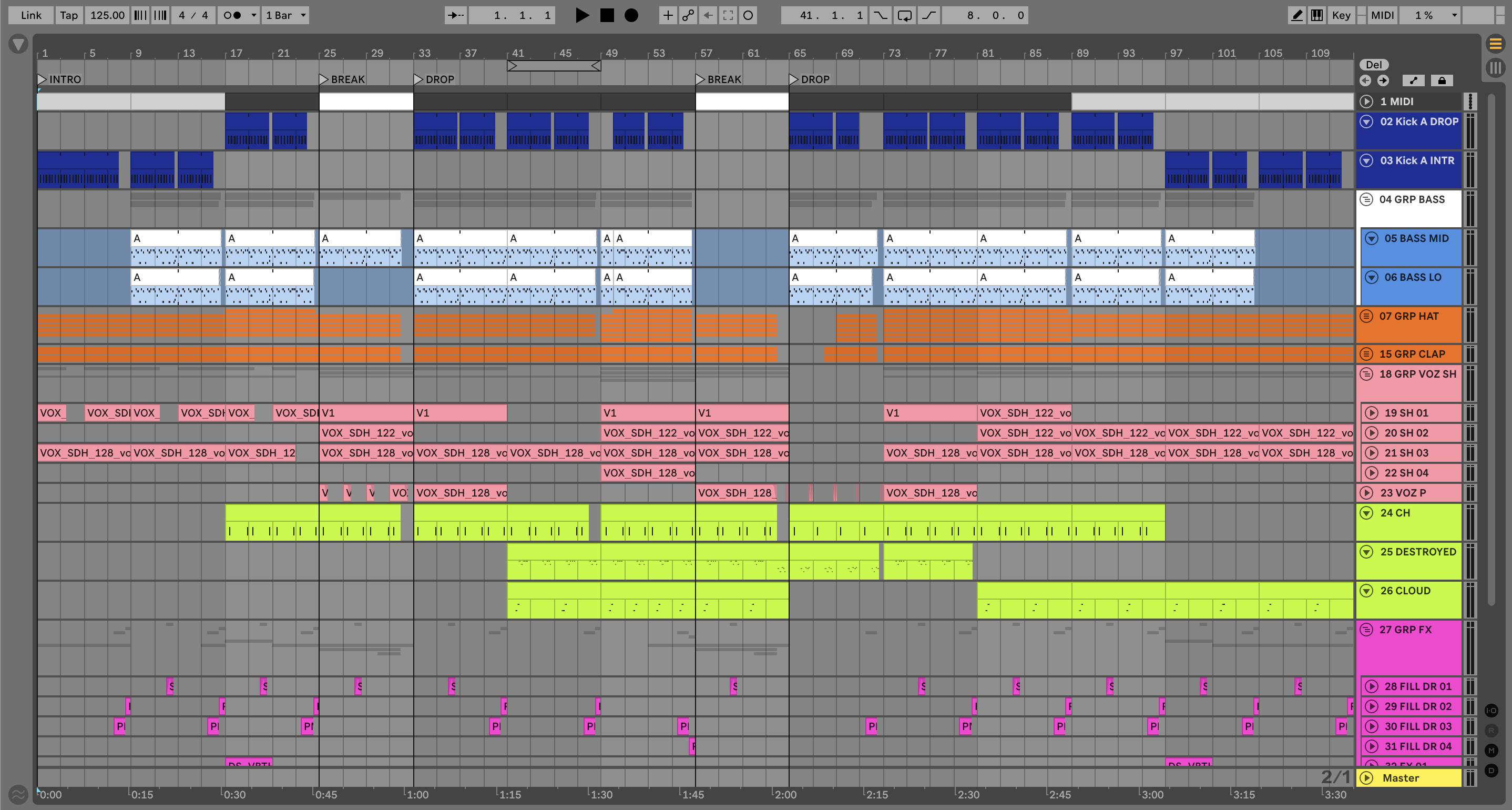Click the Arrangement Record button
1512x810 pixels.
coord(631,15)
